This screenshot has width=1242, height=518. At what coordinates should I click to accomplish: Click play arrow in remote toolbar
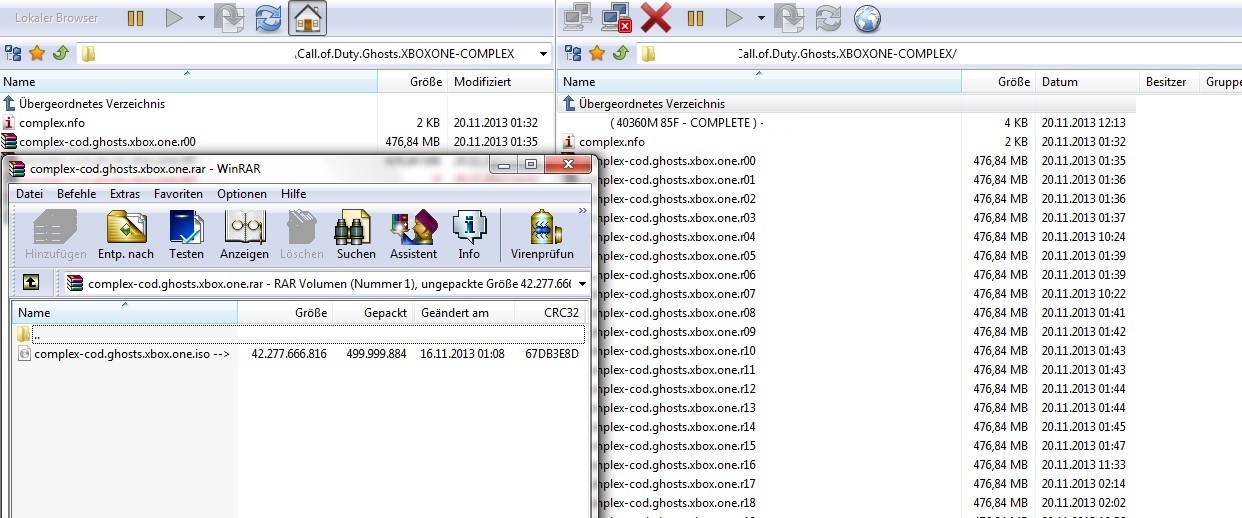click(734, 18)
